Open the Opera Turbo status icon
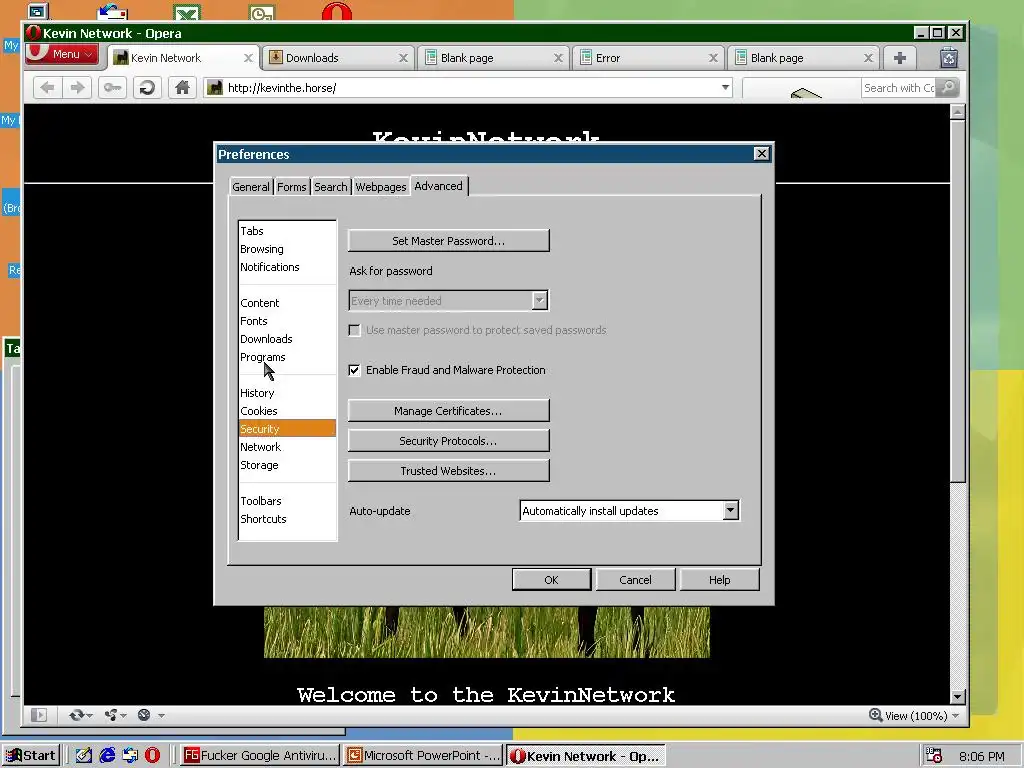1024x768 pixels. click(x=144, y=715)
